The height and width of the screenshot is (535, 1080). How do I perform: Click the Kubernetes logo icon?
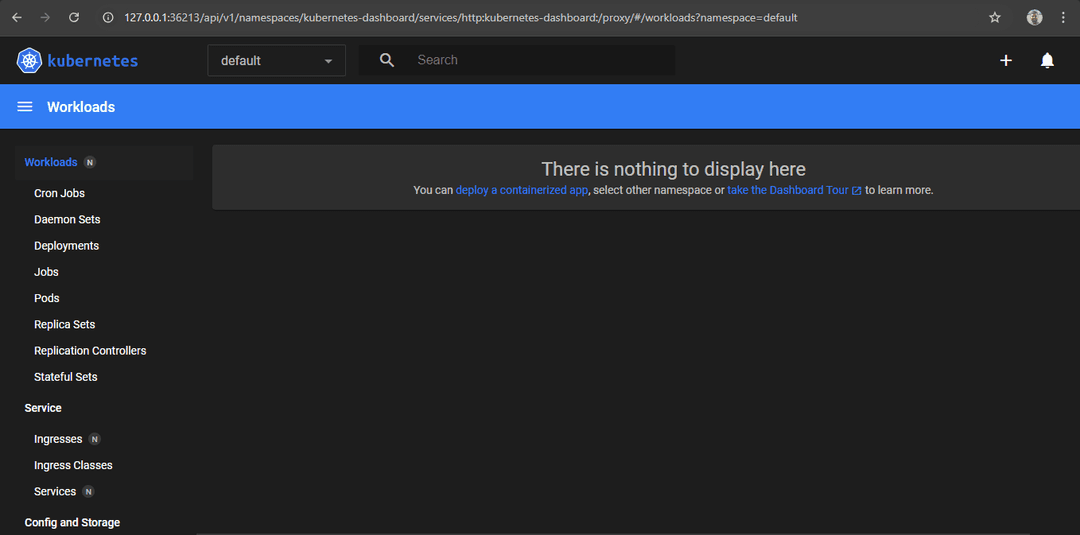28,61
